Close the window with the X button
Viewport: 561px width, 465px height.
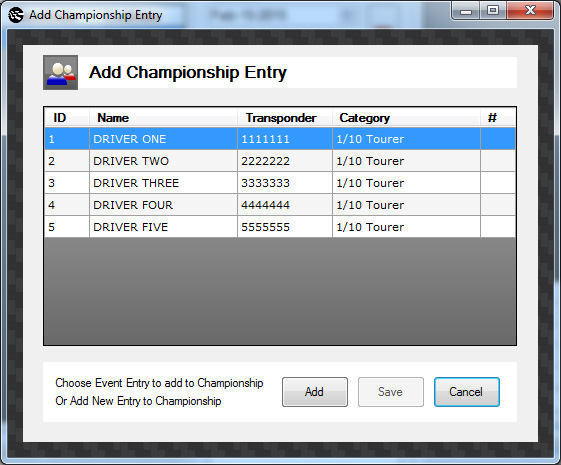[530, 11]
